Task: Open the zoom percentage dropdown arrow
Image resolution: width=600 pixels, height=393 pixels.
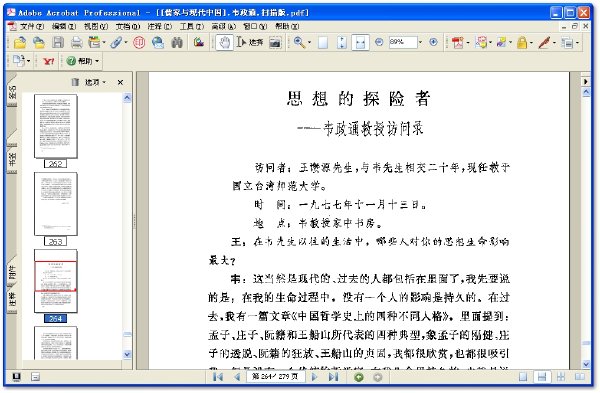Action: [421, 42]
